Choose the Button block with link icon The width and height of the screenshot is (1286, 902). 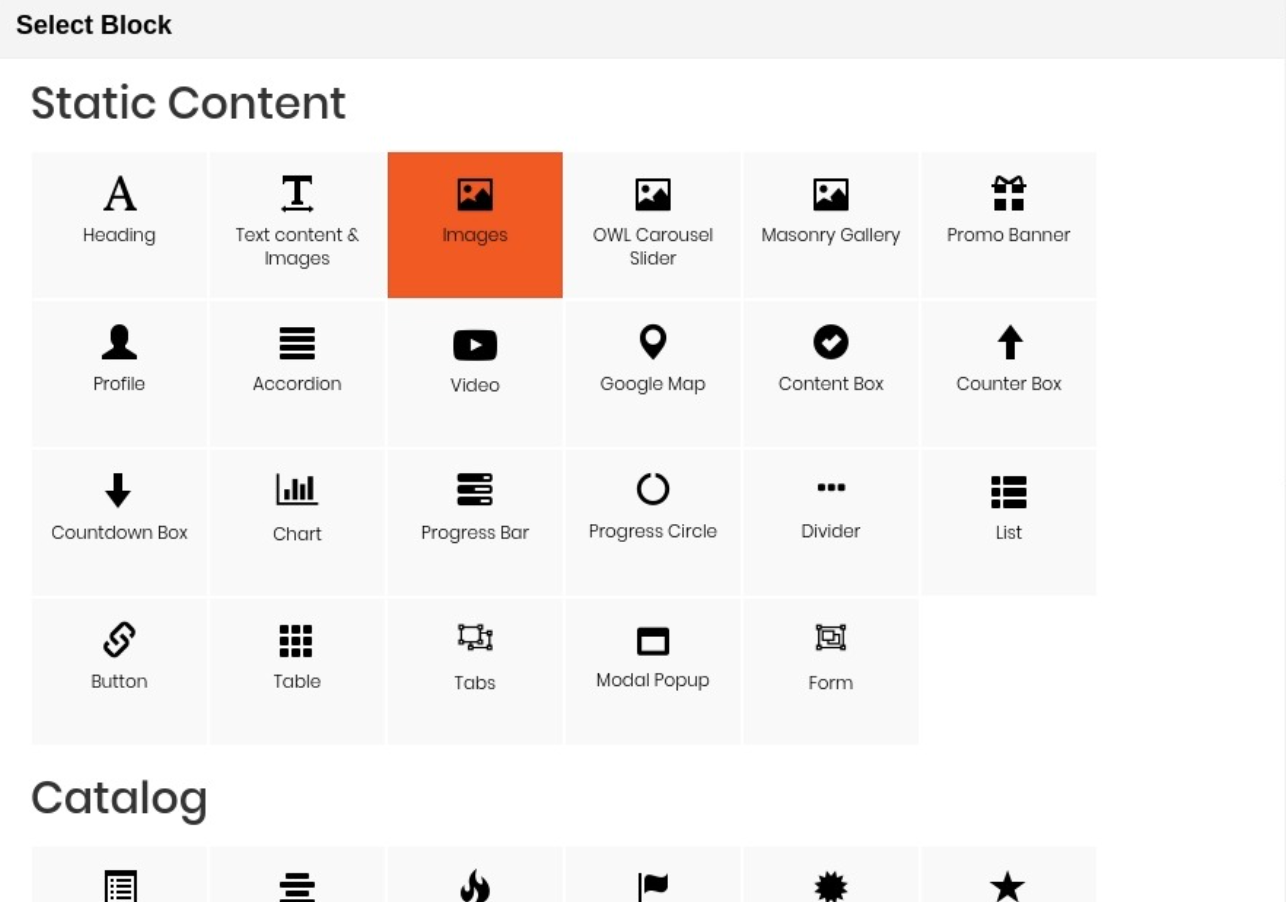point(119,641)
